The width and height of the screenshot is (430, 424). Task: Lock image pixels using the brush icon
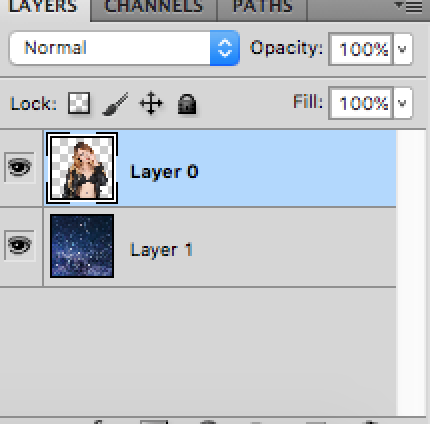(115, 104)
